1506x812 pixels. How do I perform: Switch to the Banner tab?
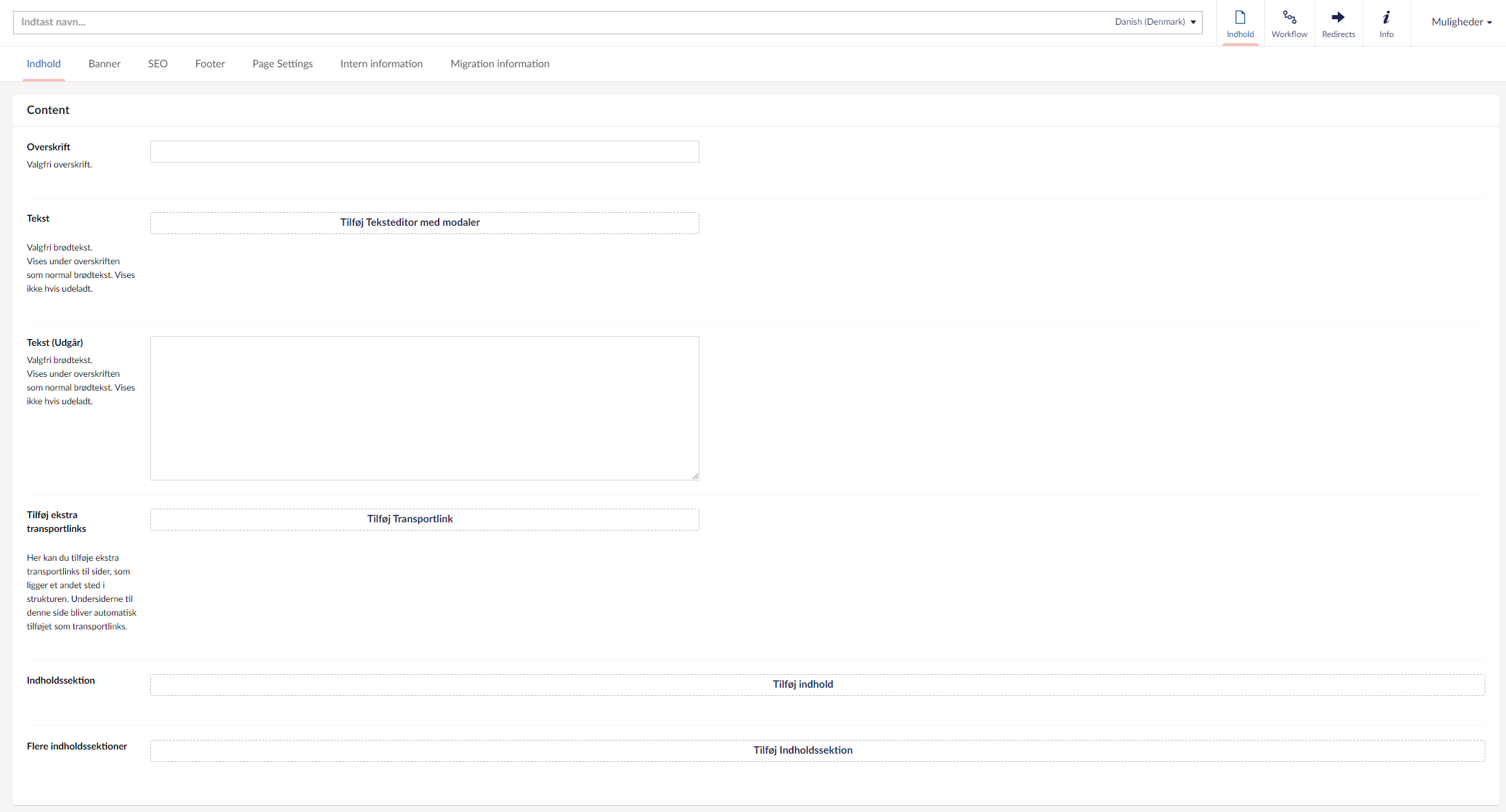point(104,64)
